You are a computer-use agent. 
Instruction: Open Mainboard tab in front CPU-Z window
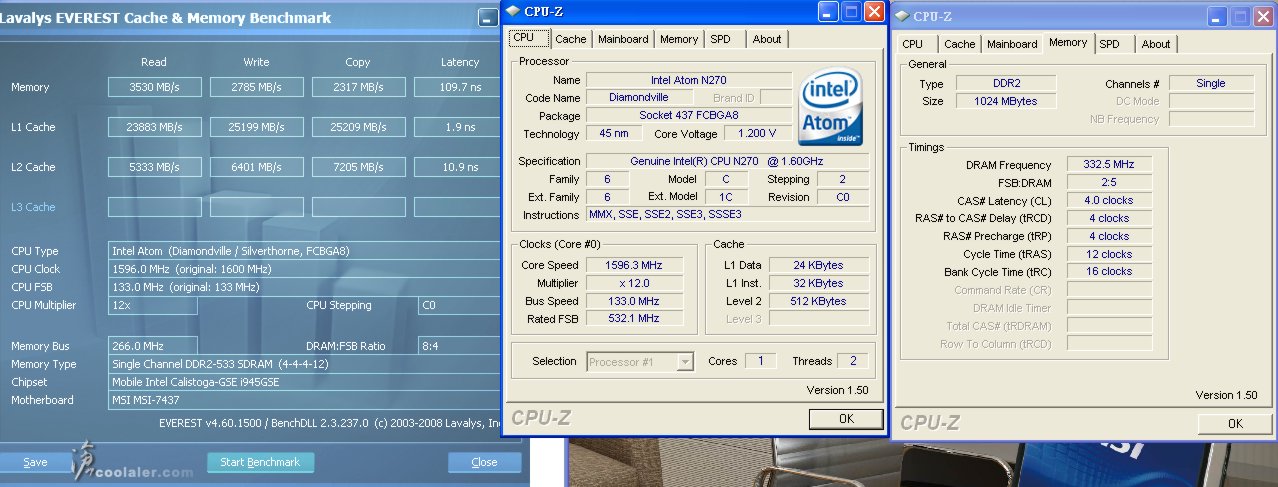(623, 39)
